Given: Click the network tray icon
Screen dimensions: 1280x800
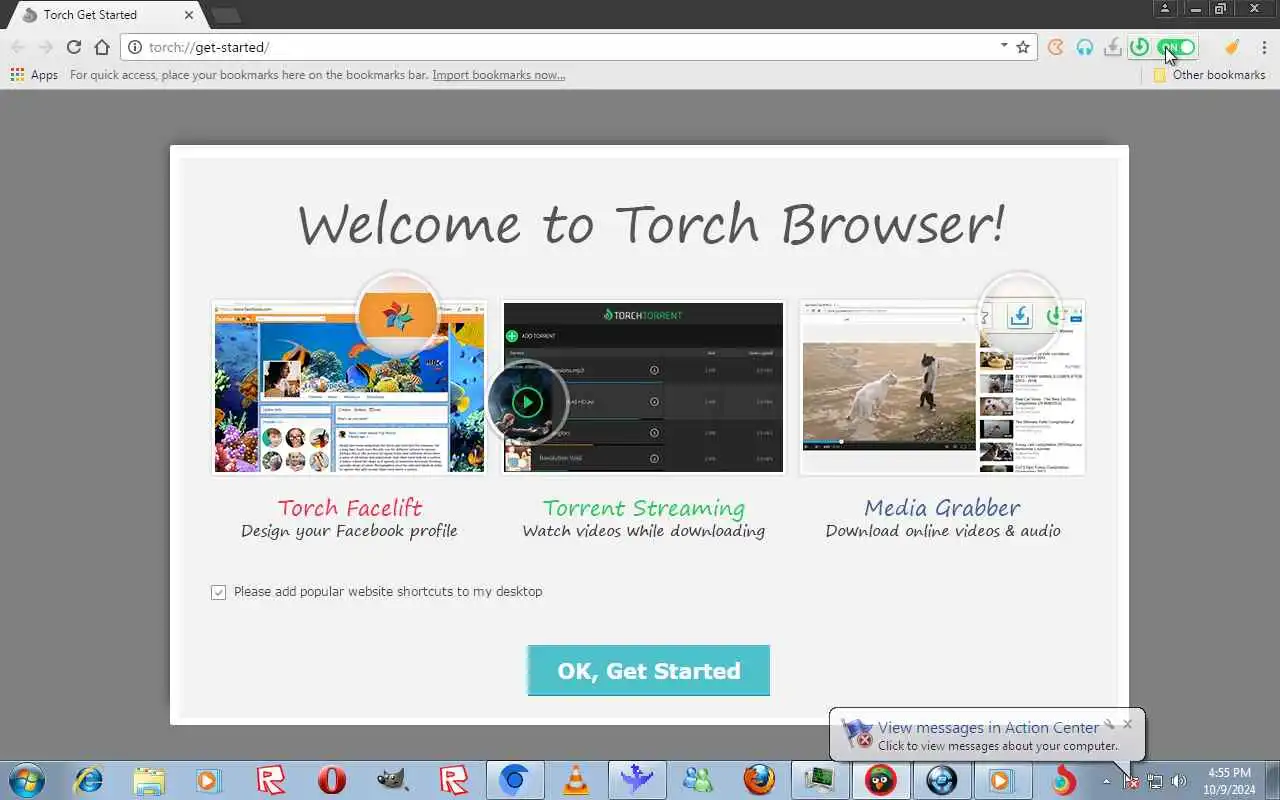Looking at the screenshot, I should [x=1156, y=781].
